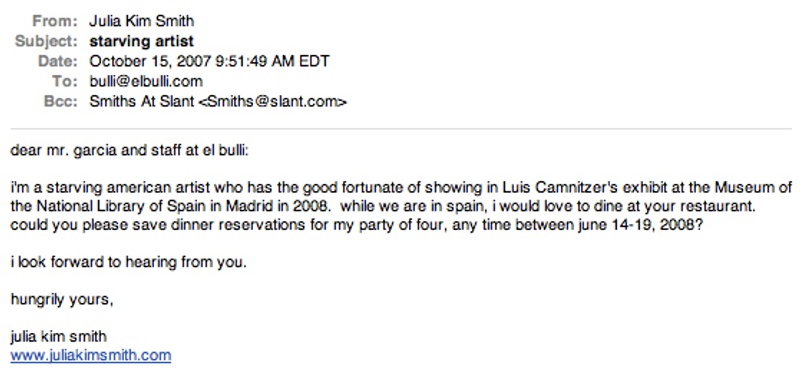Click the Bcc: header label
This screenshot has width=800, height=380.
click(61, 102)
